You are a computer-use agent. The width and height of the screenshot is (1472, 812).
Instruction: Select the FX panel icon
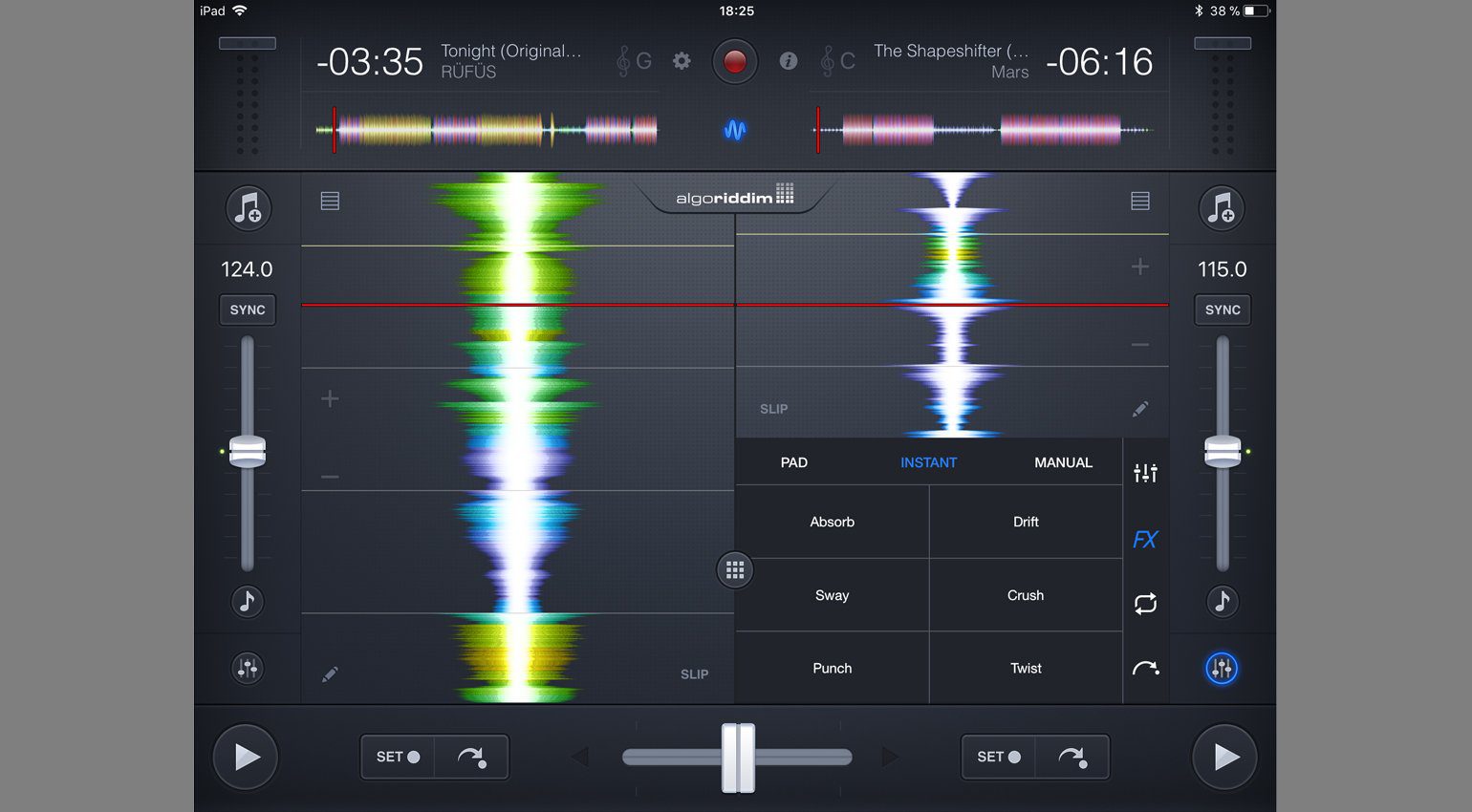(x=1145, y=540)
